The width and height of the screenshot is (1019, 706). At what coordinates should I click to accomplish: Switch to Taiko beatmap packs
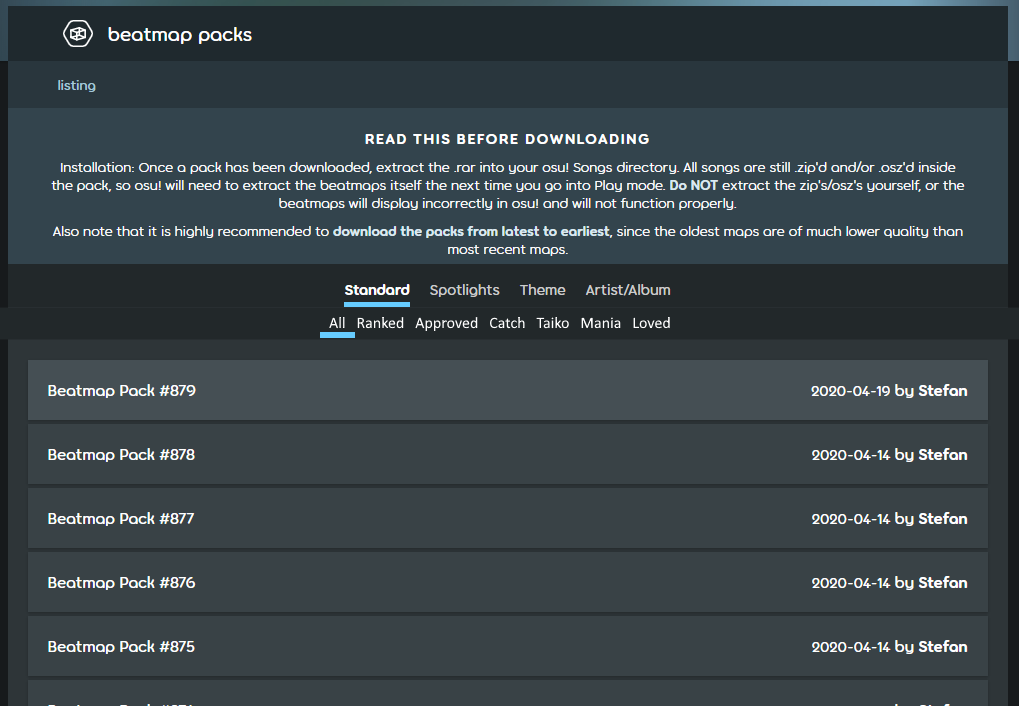[552, 323]
